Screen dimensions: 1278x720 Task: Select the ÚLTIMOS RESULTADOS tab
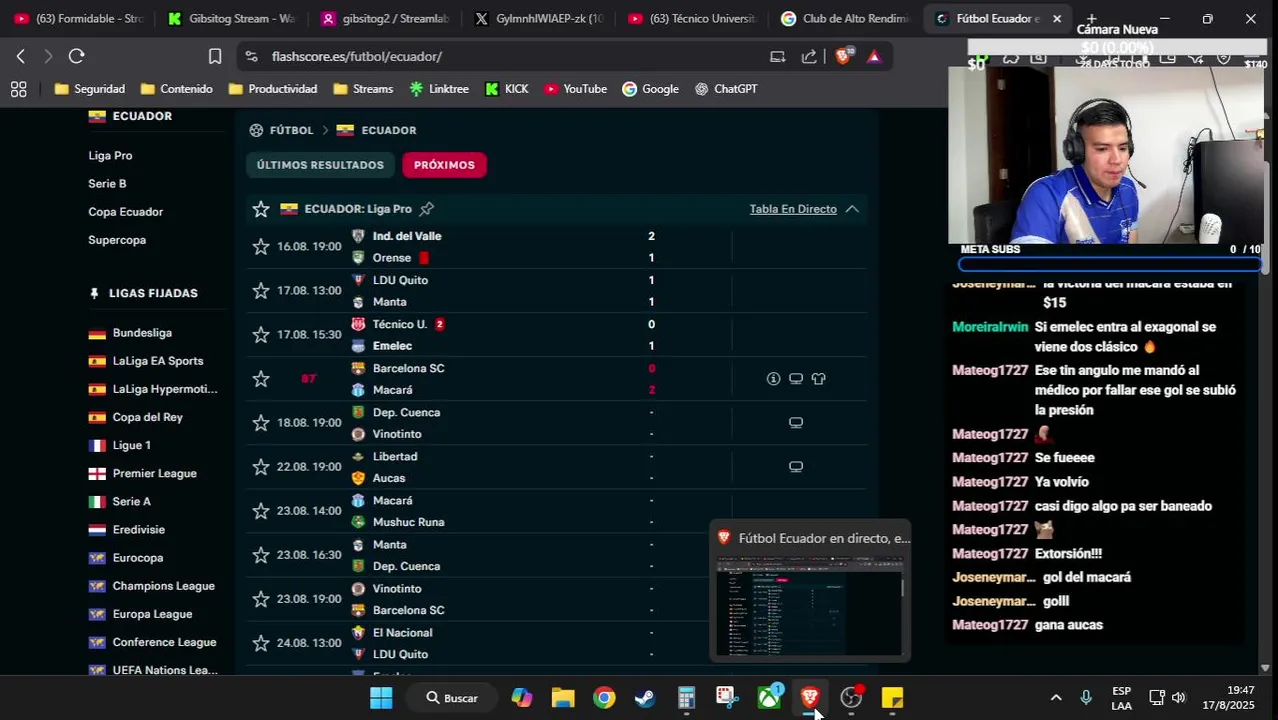click(x=320, y=165)
